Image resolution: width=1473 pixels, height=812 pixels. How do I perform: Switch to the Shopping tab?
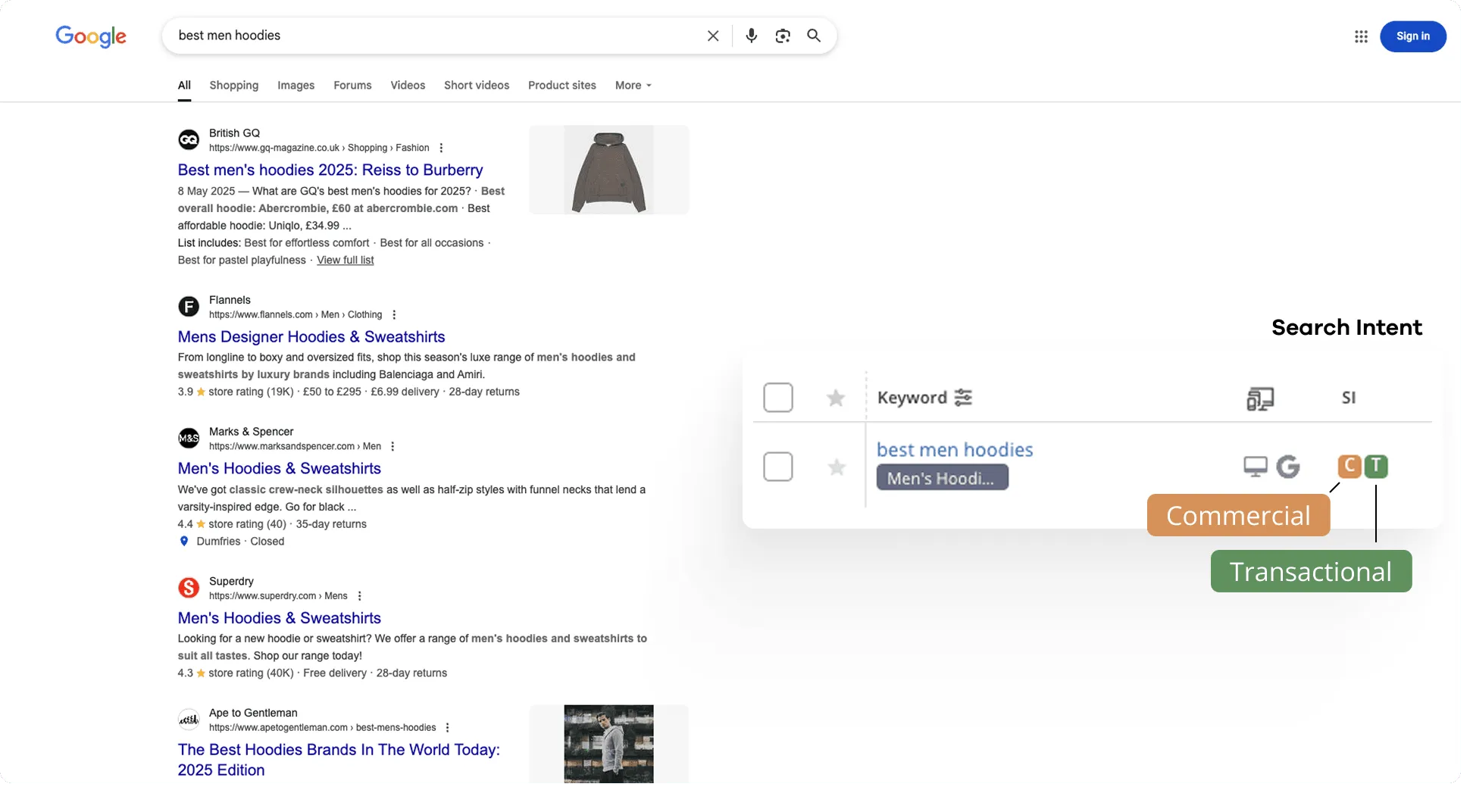[x=233, y=86]
